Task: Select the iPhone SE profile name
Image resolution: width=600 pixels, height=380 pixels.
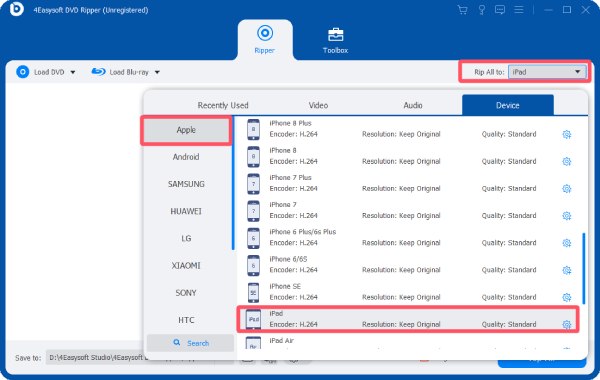Action: click(285, 286)
